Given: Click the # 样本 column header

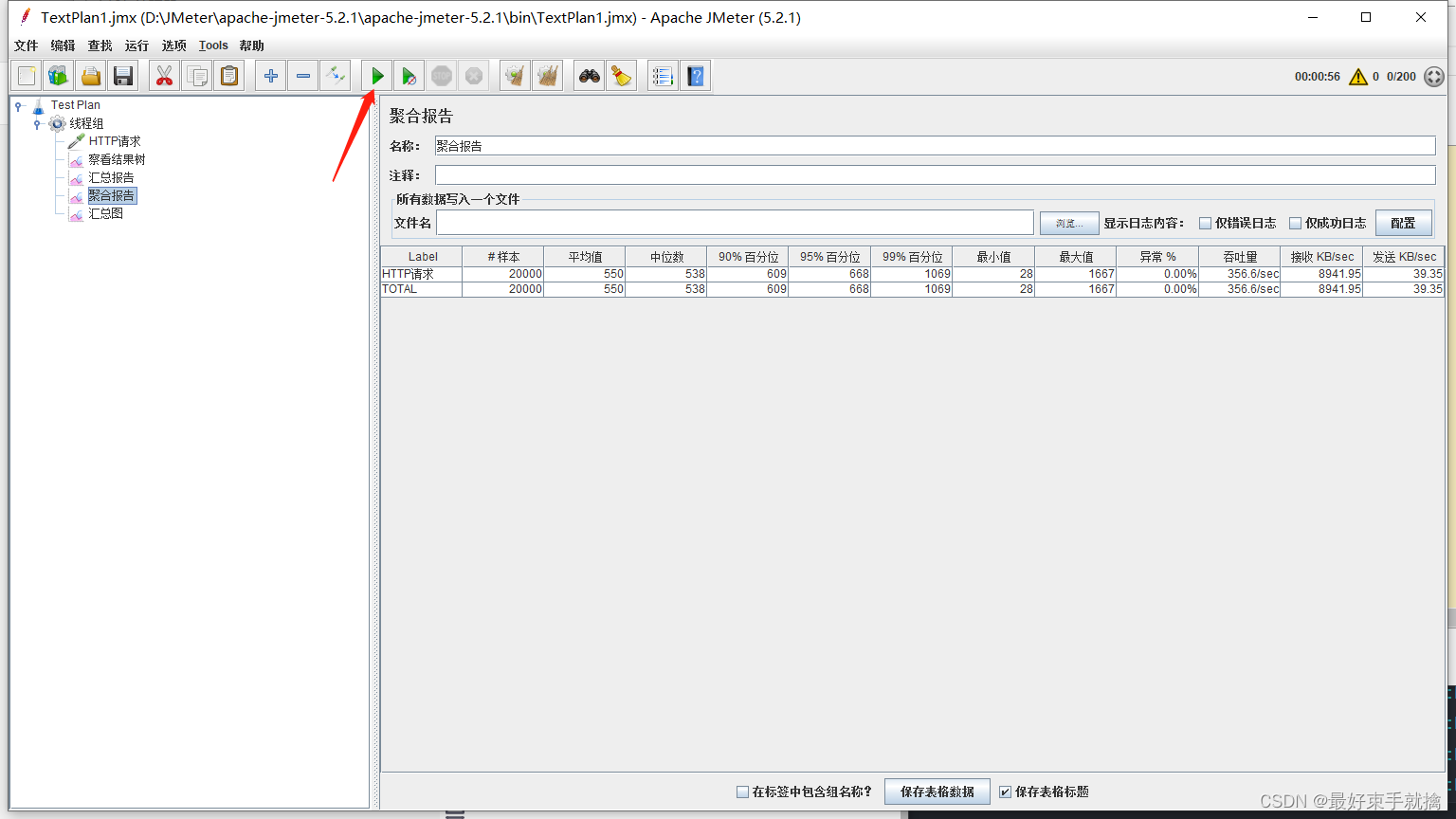Looking at the screenshot, I should 503,257.
